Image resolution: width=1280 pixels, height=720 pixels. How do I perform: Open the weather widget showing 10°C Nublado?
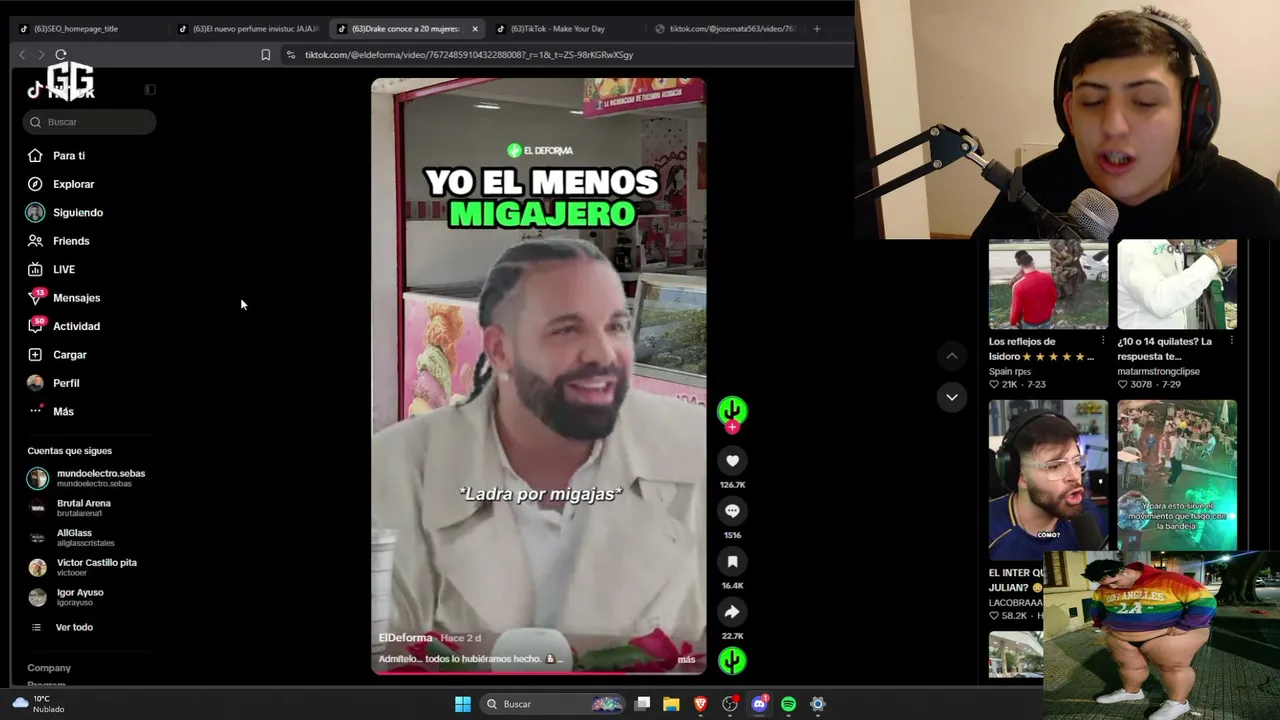pyautogui.click(x=38, y=704)
